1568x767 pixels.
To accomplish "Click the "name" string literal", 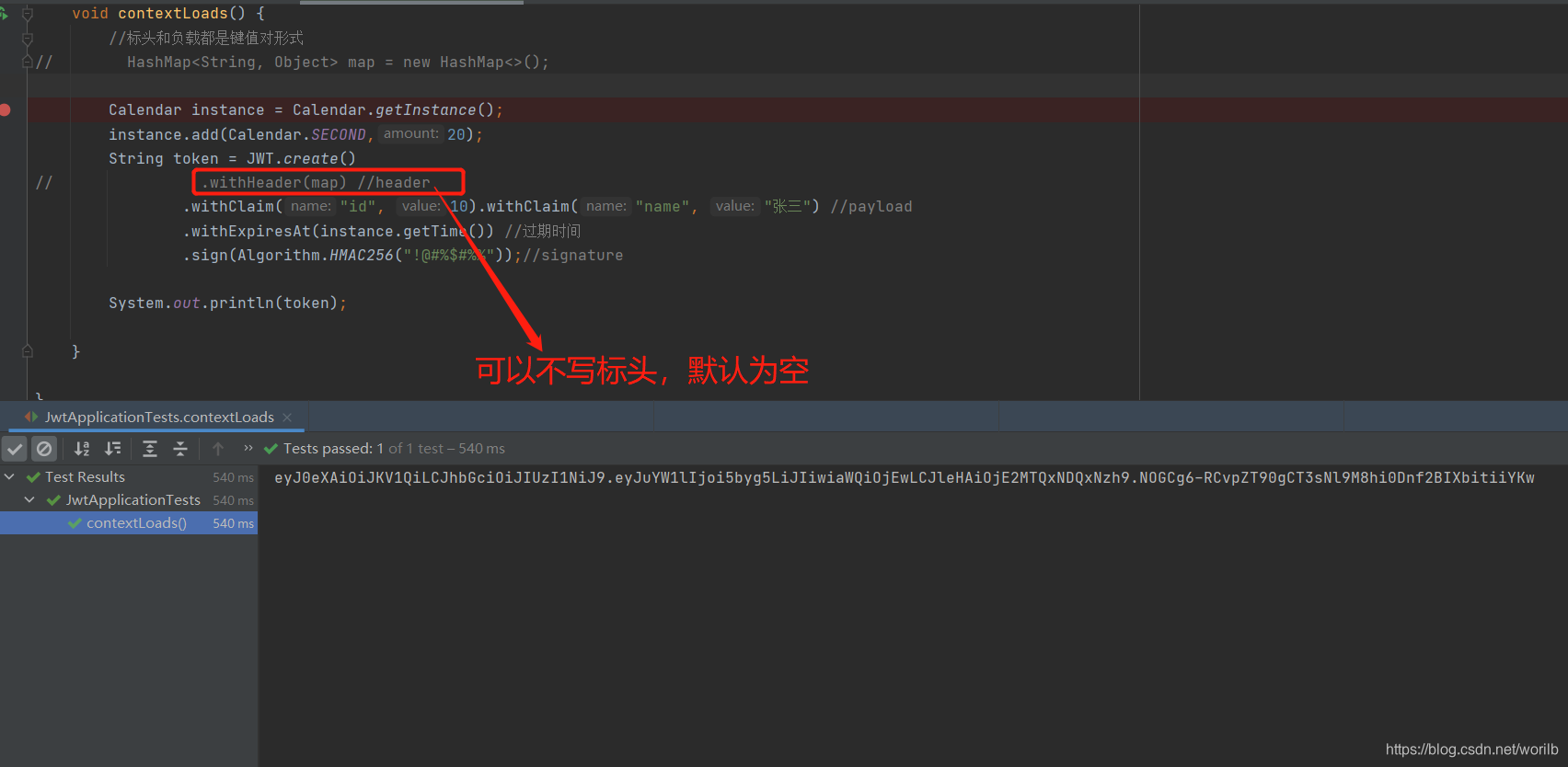I will coord(663,207).
